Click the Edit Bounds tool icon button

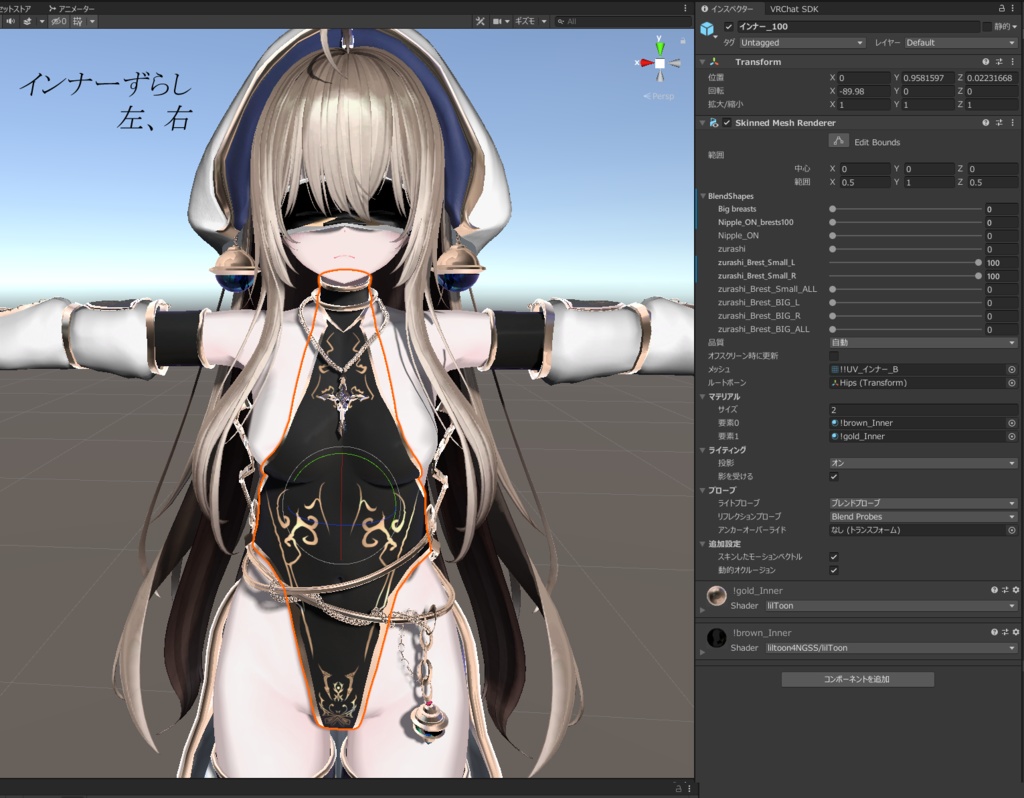pos(839,141)
